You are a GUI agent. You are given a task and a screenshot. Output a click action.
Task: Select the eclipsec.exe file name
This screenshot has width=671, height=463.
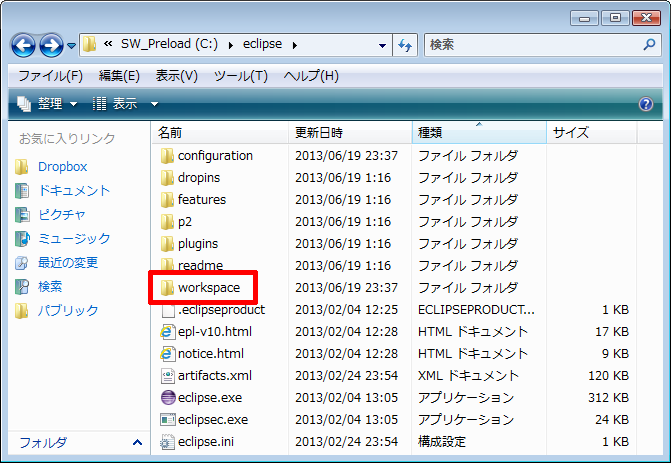pyautogui.click(x=213, y=420)
